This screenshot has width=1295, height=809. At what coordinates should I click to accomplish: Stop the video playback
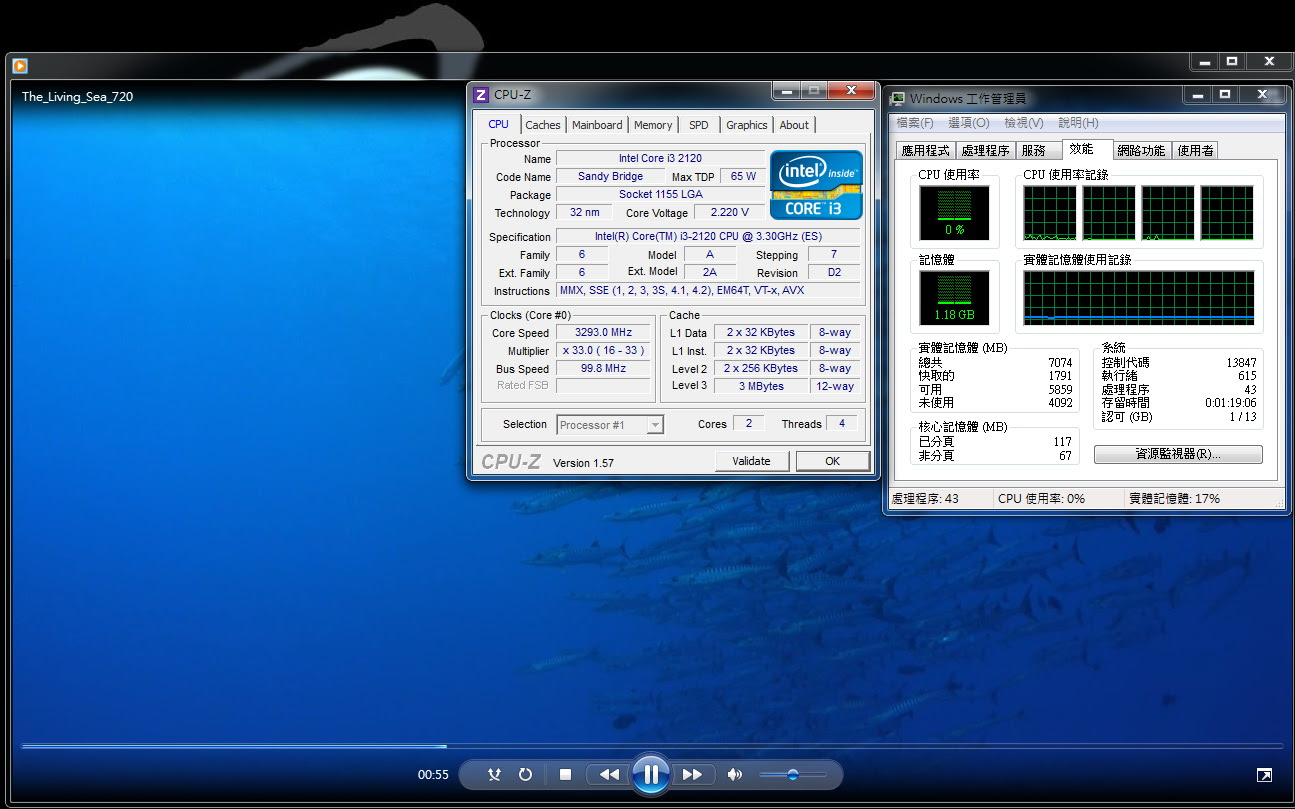pos(565,775)
